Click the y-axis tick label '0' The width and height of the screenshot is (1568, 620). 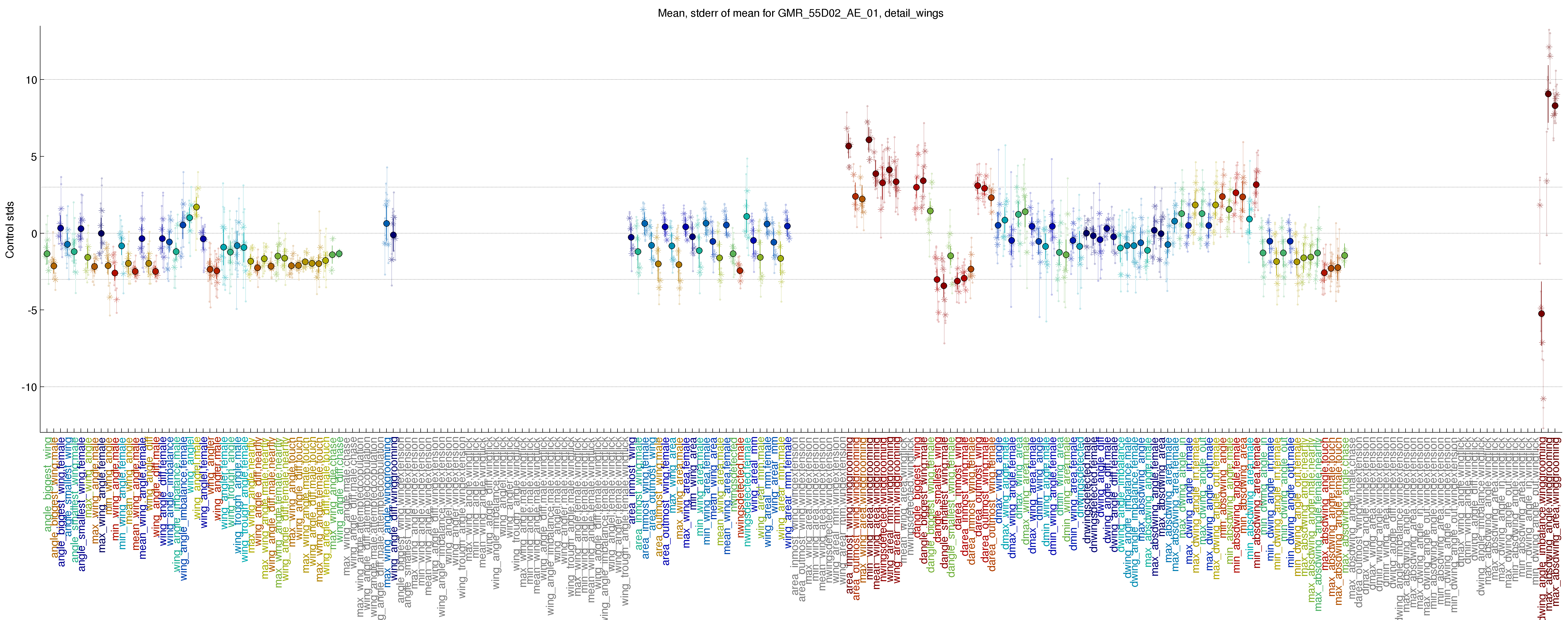[34, 234]
